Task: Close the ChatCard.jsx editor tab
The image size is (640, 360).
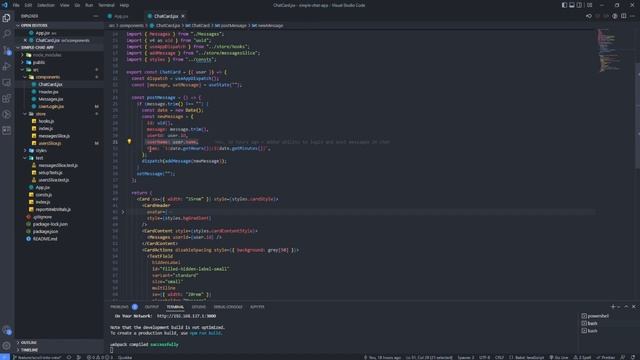Action: (x=183, y=16)
